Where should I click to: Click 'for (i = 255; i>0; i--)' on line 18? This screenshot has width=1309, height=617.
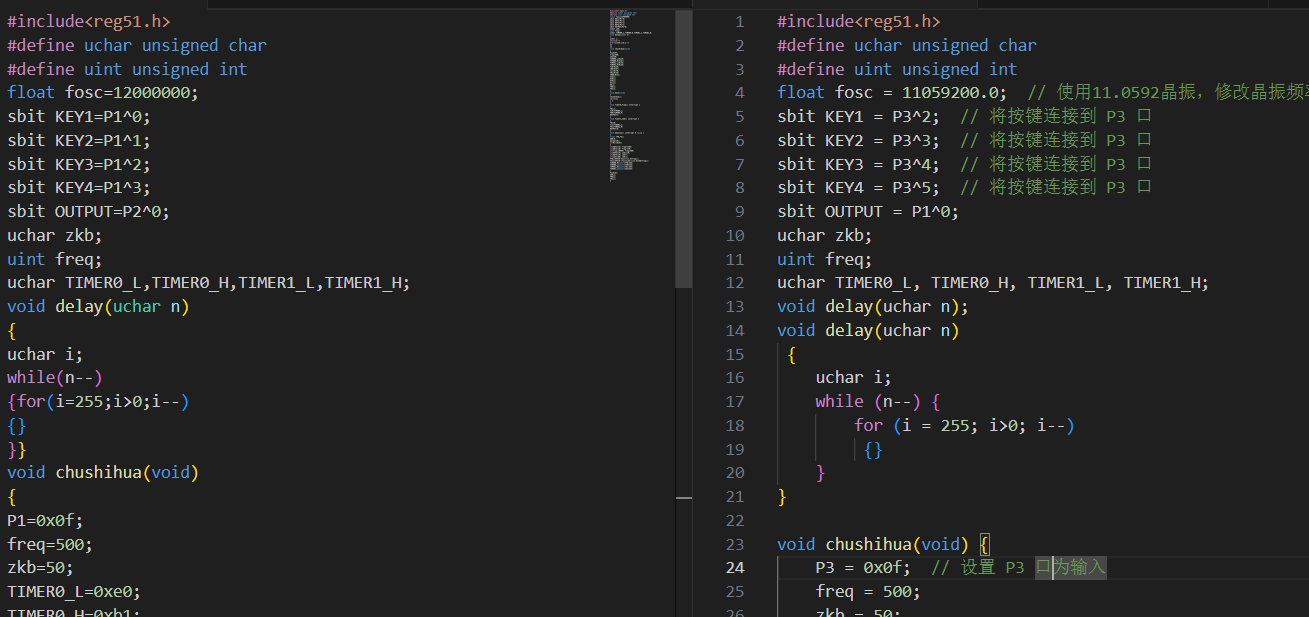click(964, 425)
